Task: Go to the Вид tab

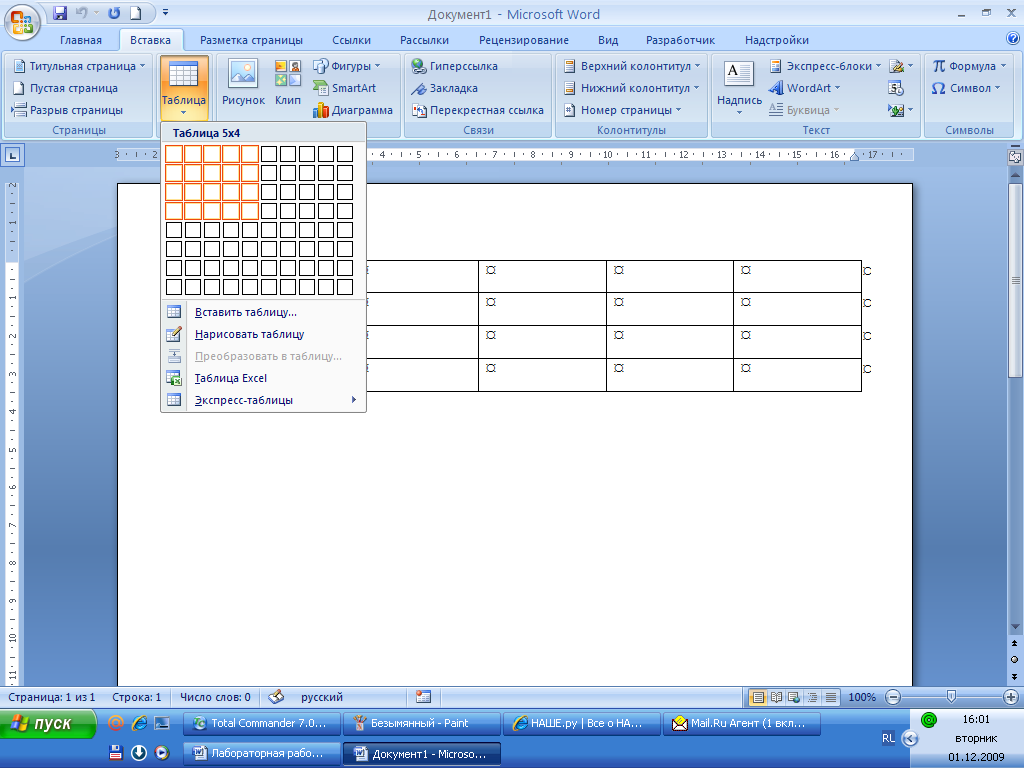Action: (608, 40)
